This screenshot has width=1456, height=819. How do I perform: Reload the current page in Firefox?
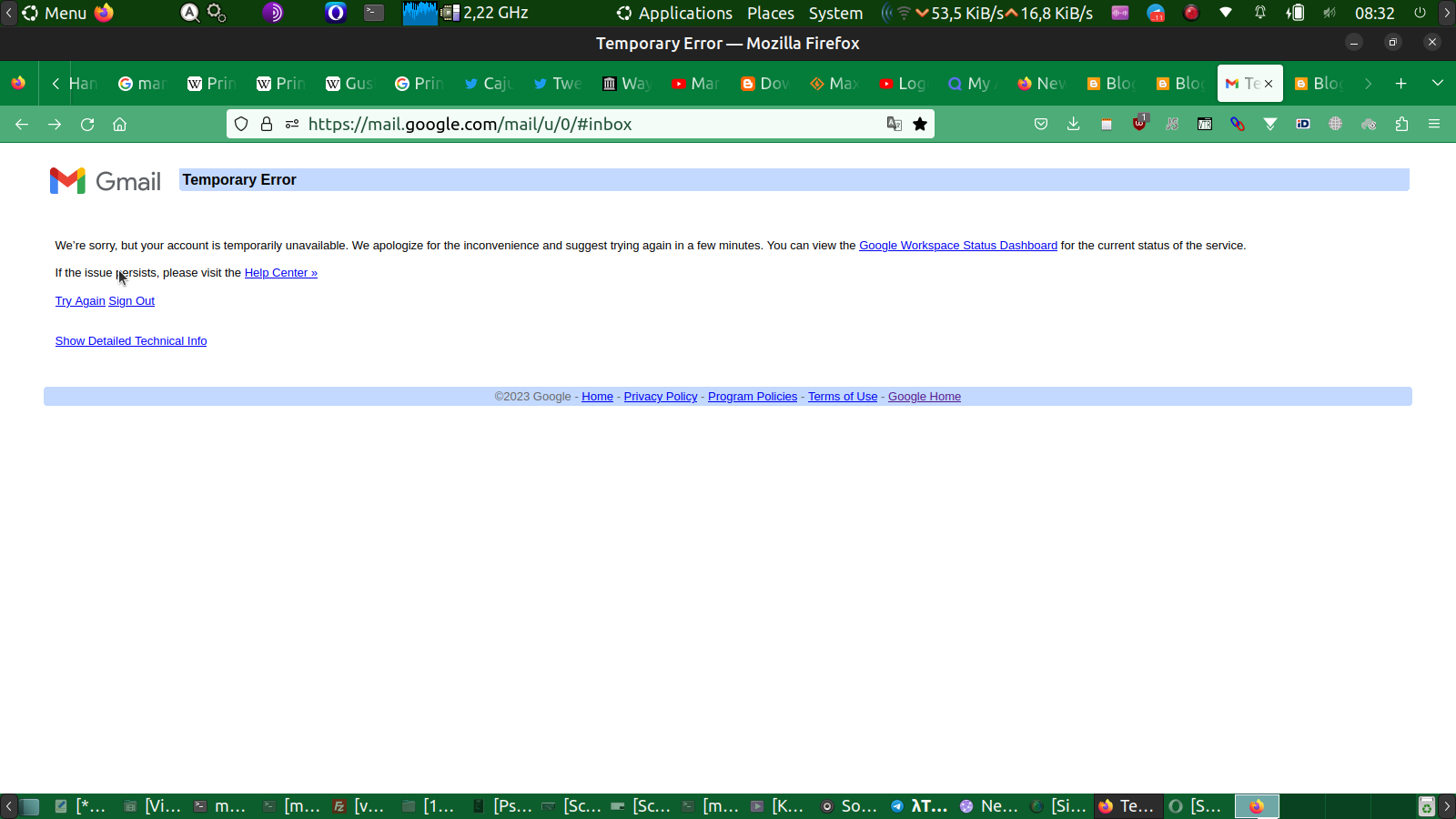point(87,125)
